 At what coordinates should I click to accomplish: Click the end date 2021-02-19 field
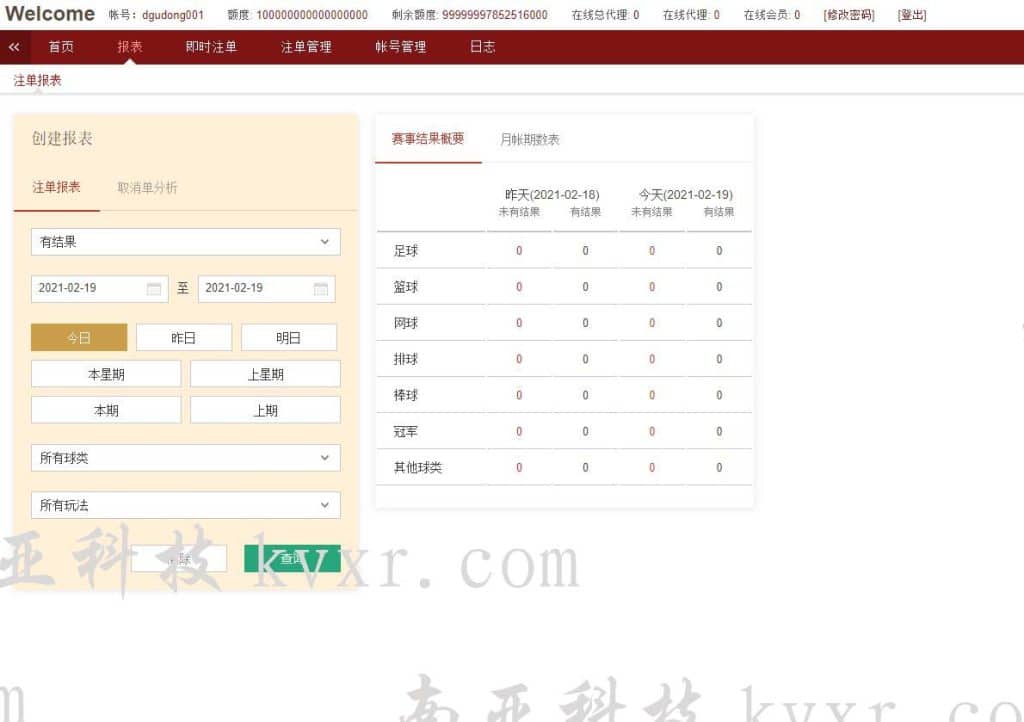(x=266, y=289)
